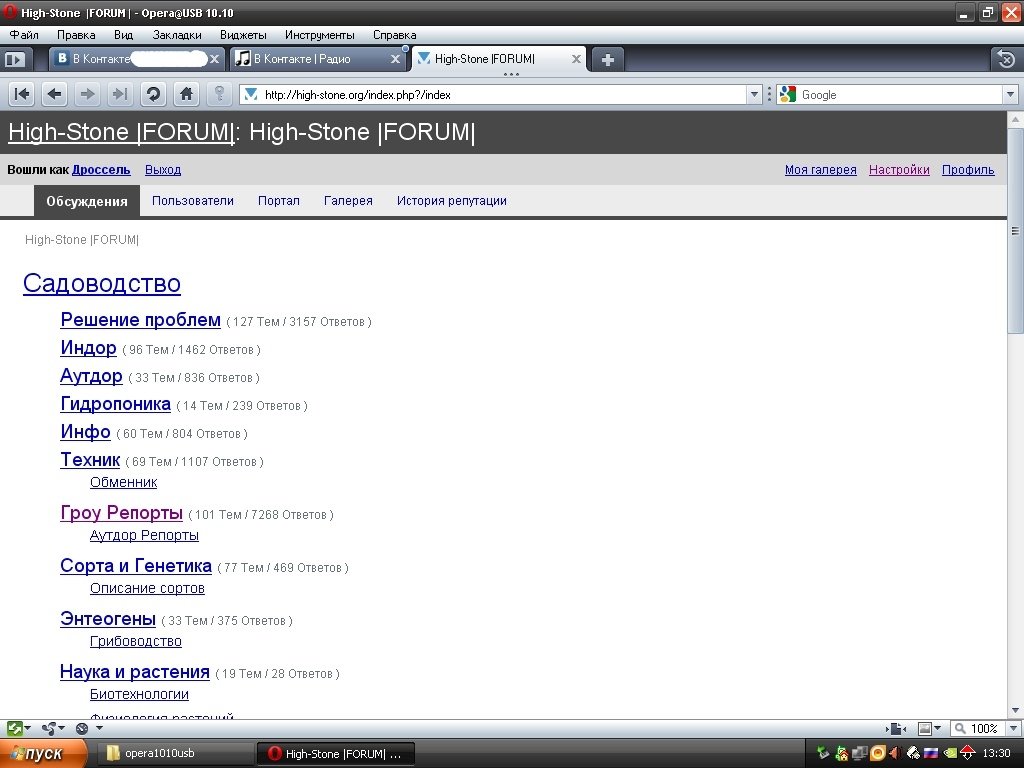Open the zoom level dropdown
This screenshot has height=768, width=1024.
[1014, 728]
